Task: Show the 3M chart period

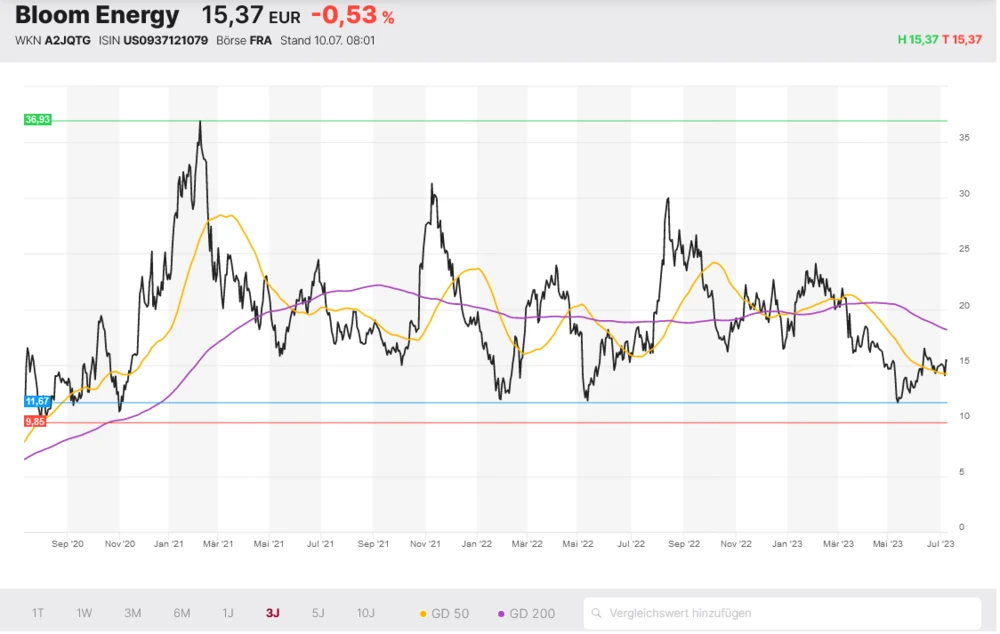Action: 133,613
